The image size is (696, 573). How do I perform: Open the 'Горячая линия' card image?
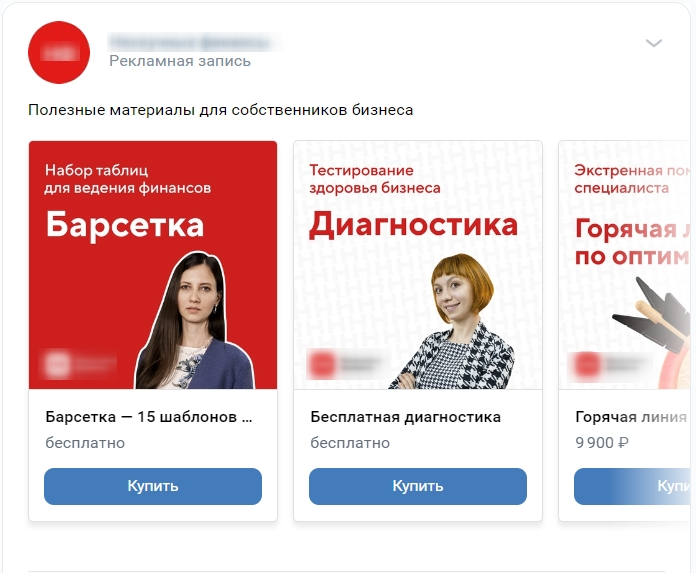[627, 265]
